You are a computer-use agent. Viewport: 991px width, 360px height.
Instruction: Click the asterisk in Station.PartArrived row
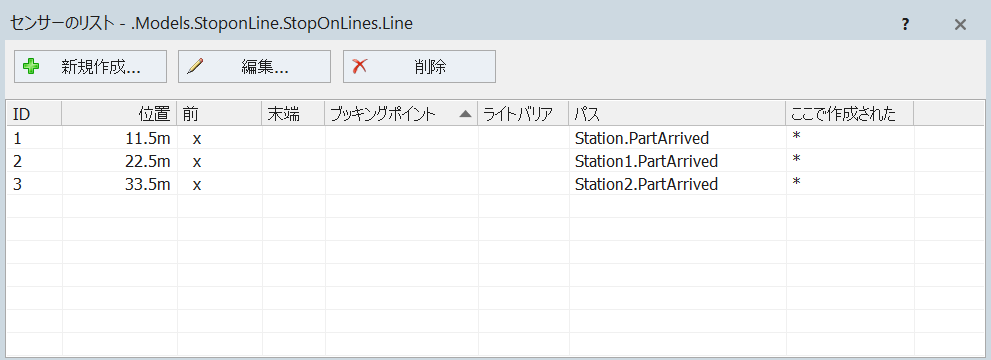tap(797, 136)
